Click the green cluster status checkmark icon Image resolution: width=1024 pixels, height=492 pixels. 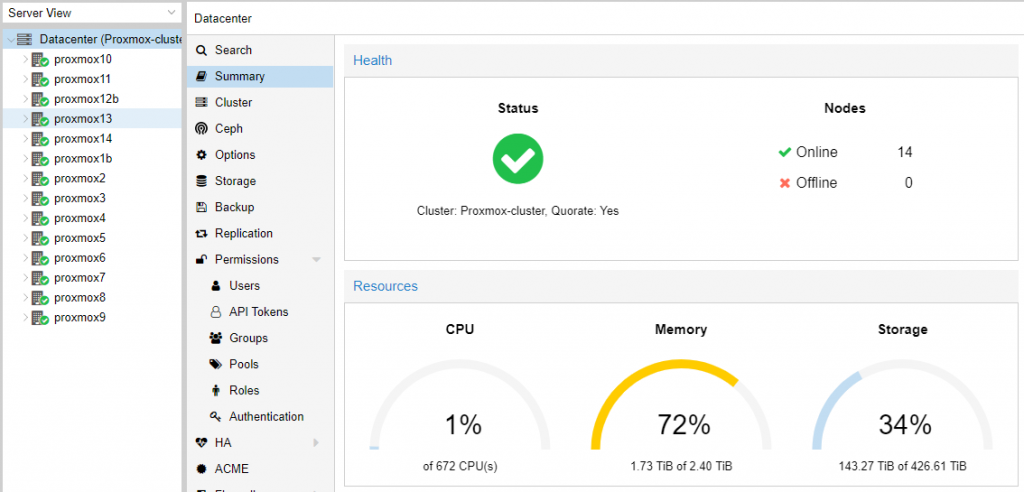click(518, 159)
